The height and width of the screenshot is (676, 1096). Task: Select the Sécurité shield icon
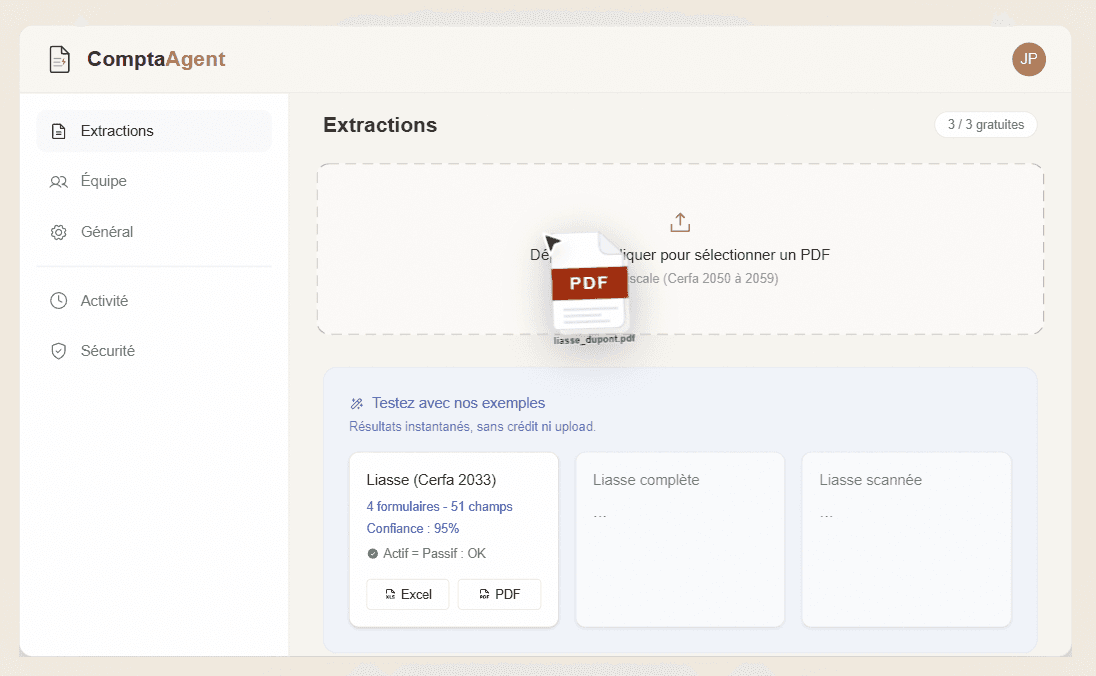click(58, 350)
